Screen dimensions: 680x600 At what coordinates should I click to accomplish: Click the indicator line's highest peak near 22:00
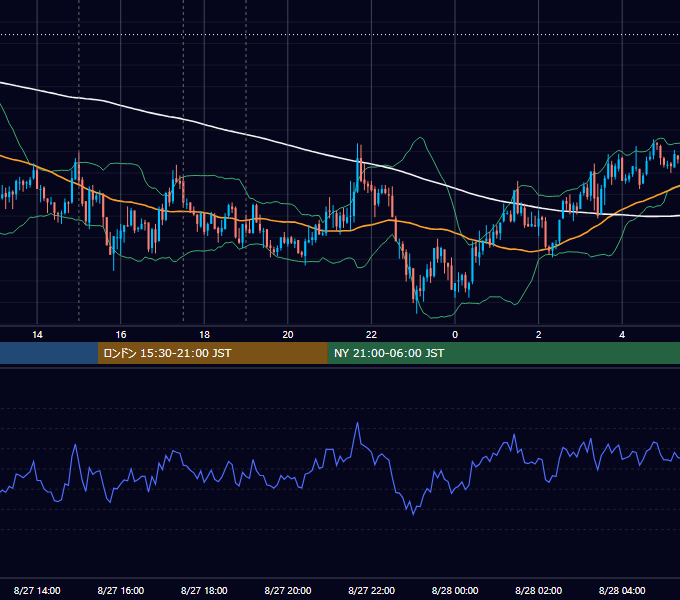tap(358, 423)
